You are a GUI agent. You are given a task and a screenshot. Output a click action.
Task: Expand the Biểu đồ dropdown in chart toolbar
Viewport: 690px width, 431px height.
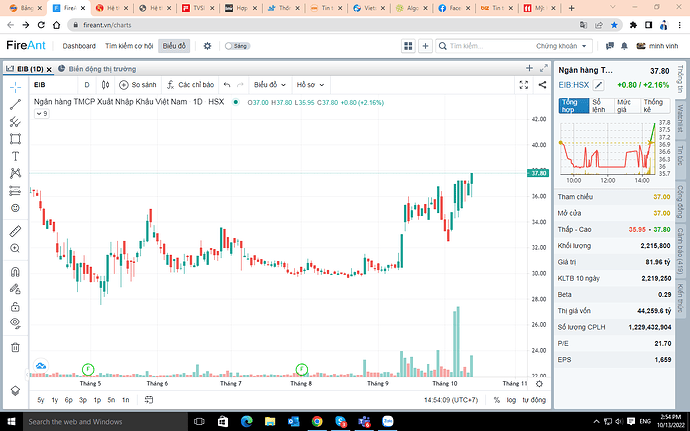[x=270, y=85]
